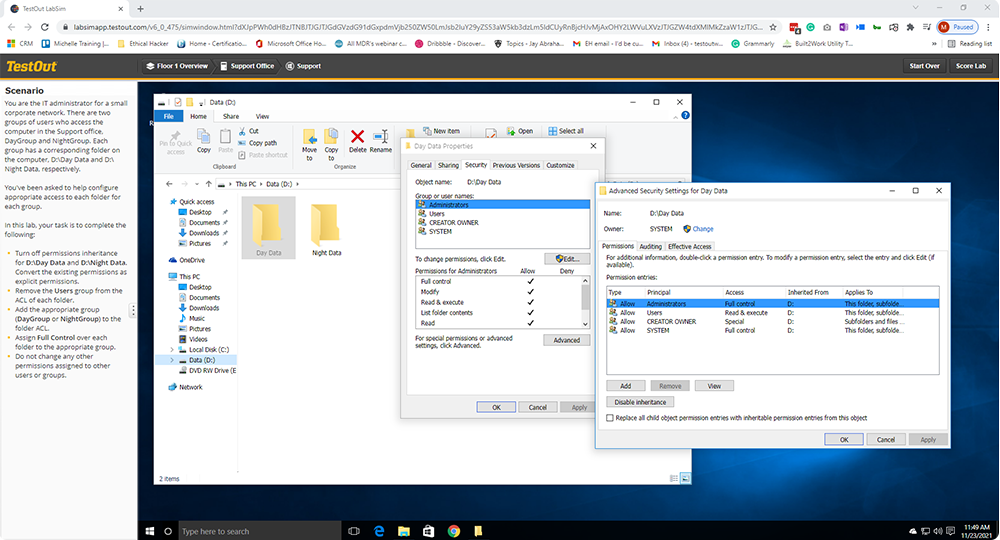Click the Explorer help question mark icon
1000x540 pixels.
click(685, 115)
